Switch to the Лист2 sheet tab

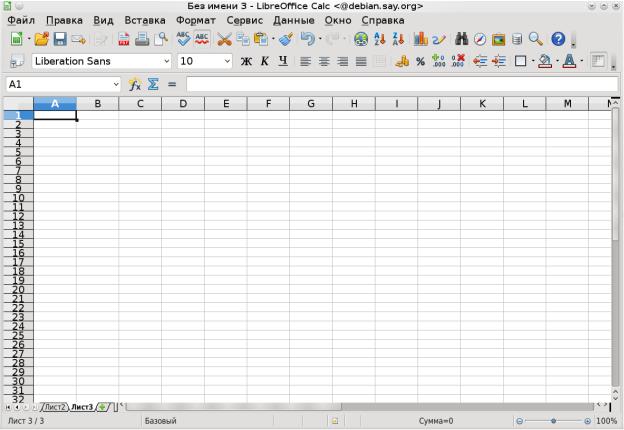point(55,407)
